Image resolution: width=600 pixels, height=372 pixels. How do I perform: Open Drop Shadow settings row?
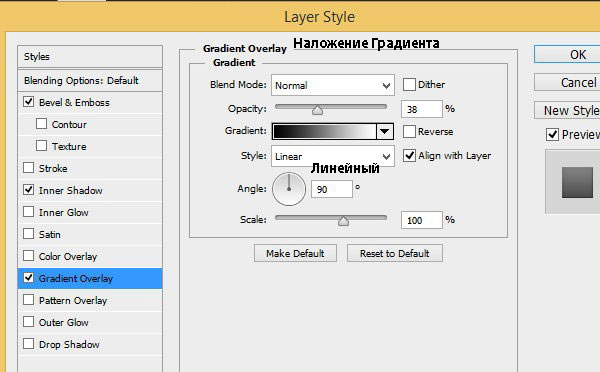pos(90,344)
